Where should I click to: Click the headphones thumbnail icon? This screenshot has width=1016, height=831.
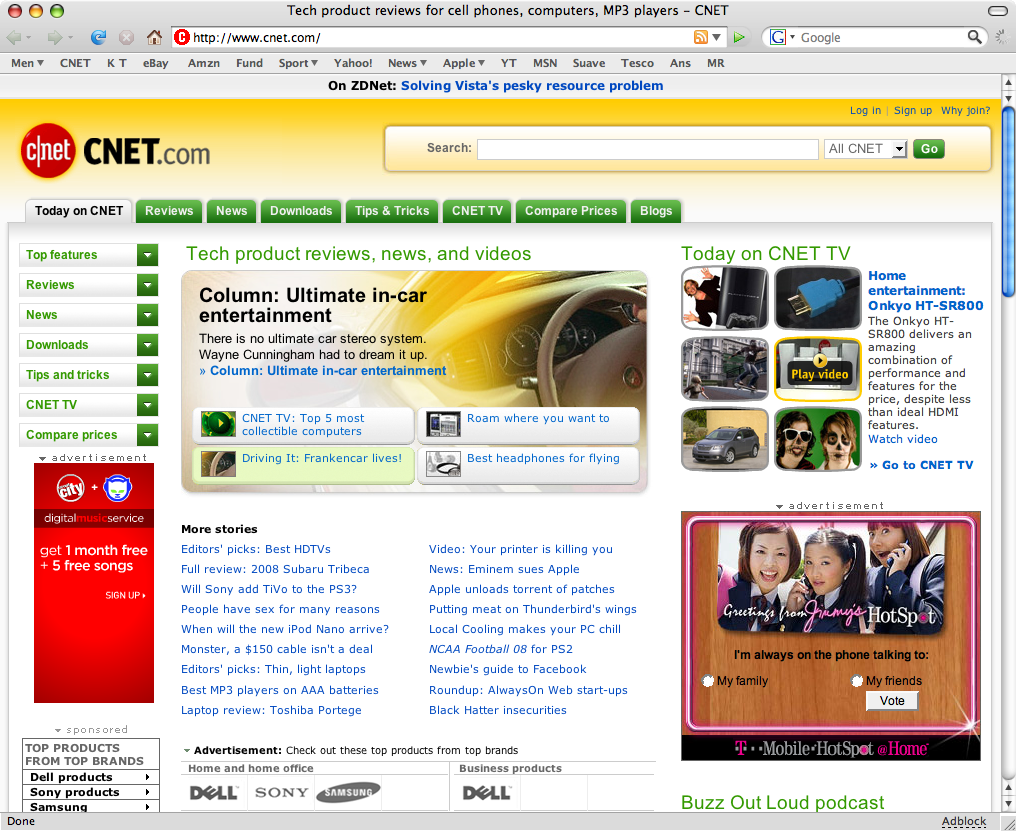(443, 464)
